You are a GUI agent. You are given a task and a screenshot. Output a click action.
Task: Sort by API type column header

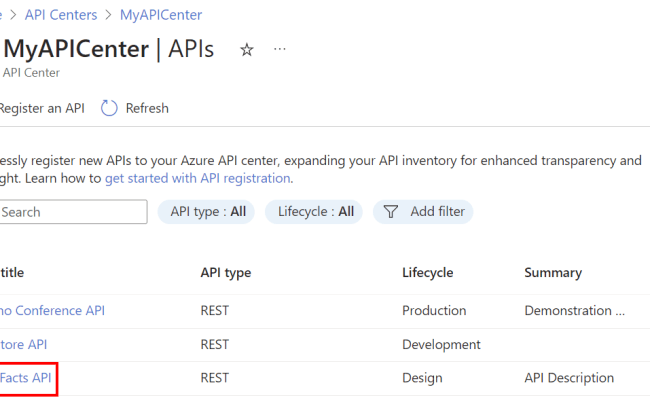click(x=225, y=272)
